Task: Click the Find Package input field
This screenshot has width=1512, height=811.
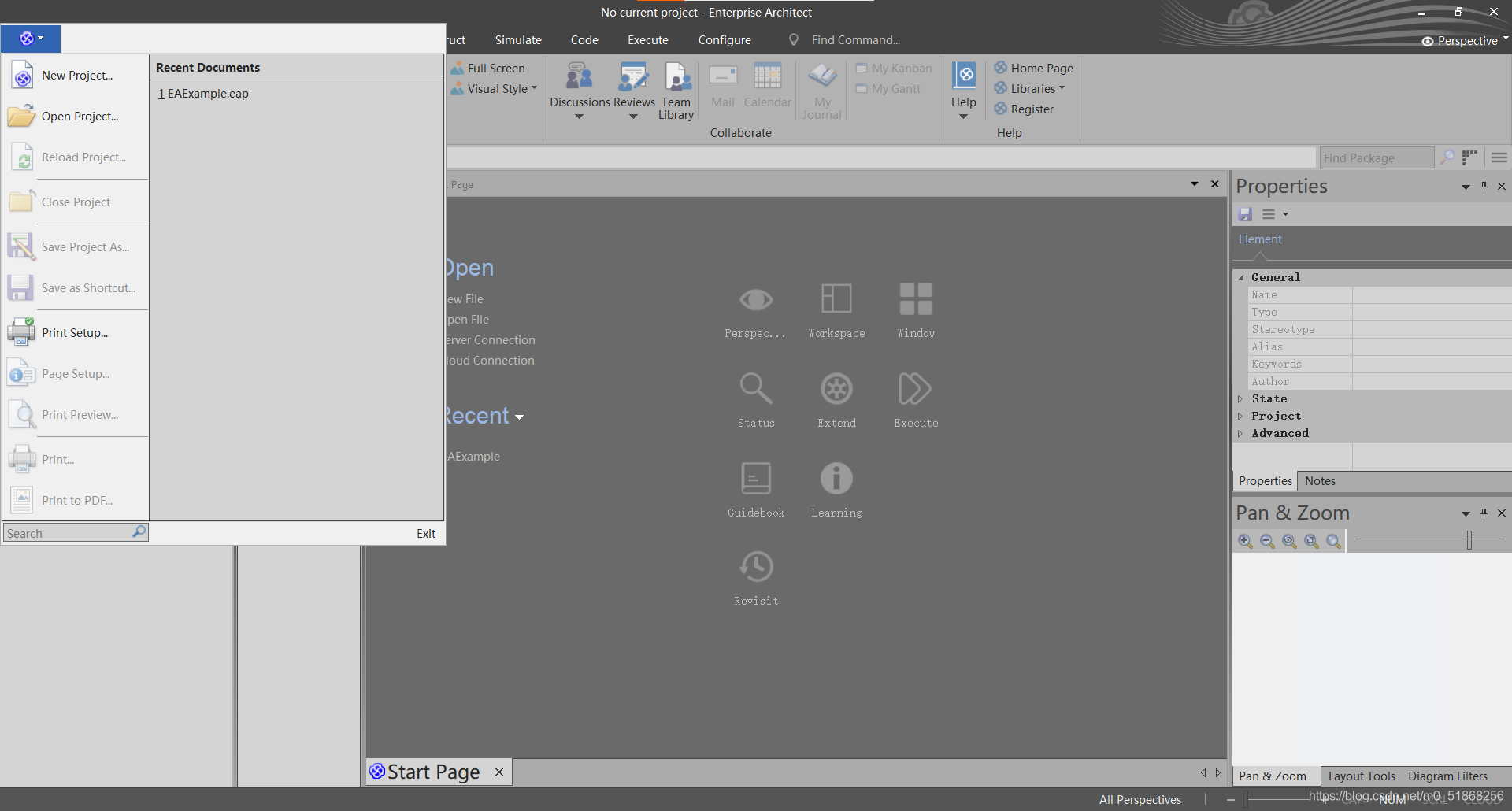Action: point(1377,157)
